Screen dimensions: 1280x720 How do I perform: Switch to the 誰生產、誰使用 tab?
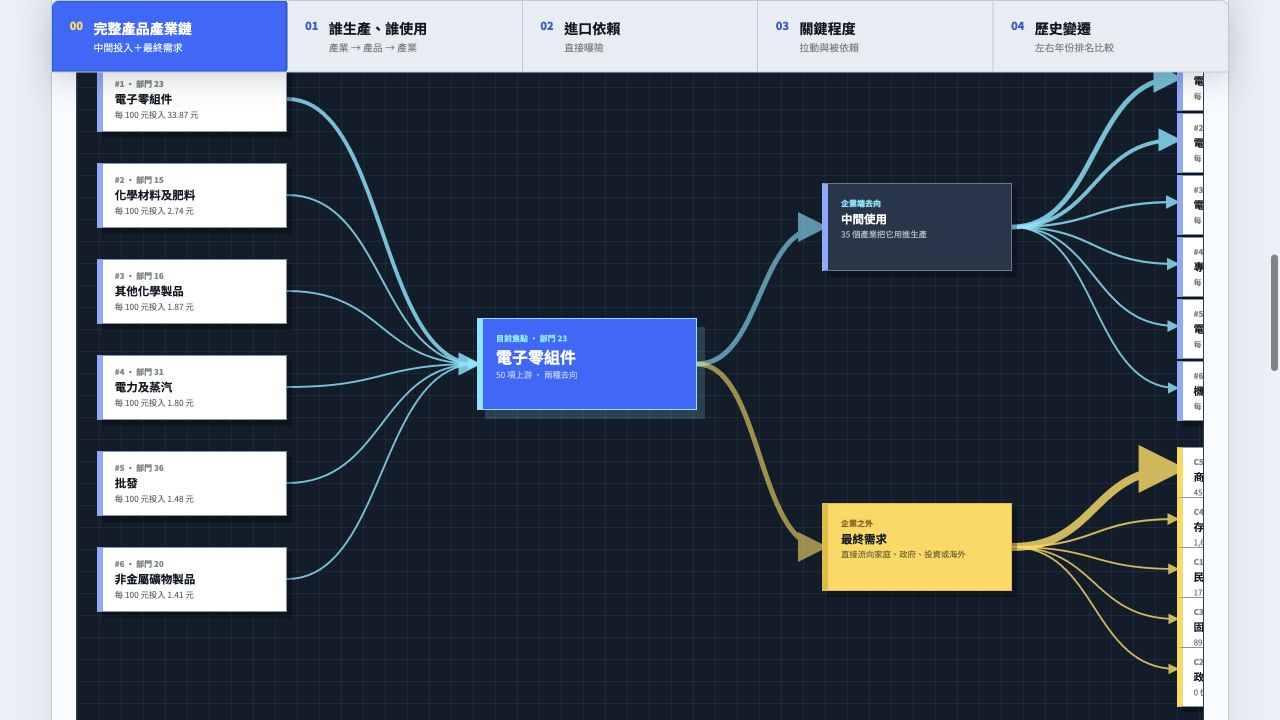[404, 37]
